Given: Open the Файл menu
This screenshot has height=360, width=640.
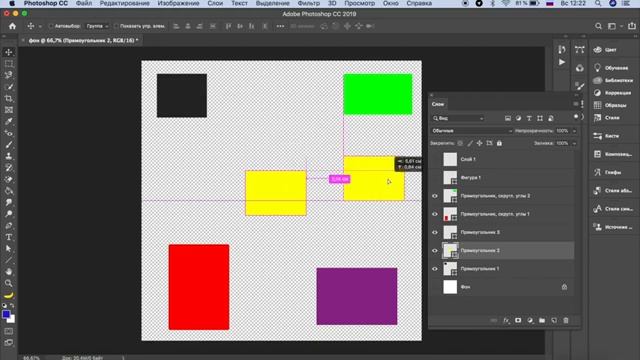Looking at the screenshot, I should point(84,3).
